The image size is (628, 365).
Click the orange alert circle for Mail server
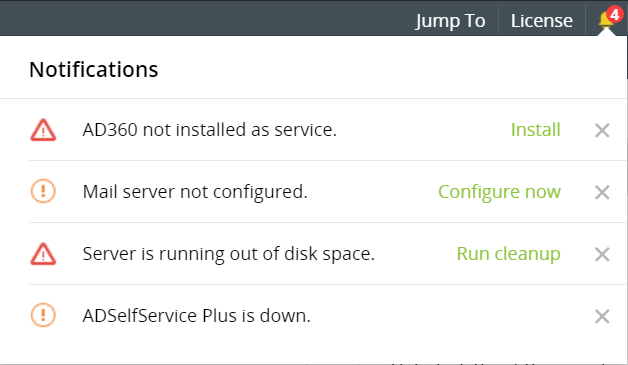tap(43, 191)
